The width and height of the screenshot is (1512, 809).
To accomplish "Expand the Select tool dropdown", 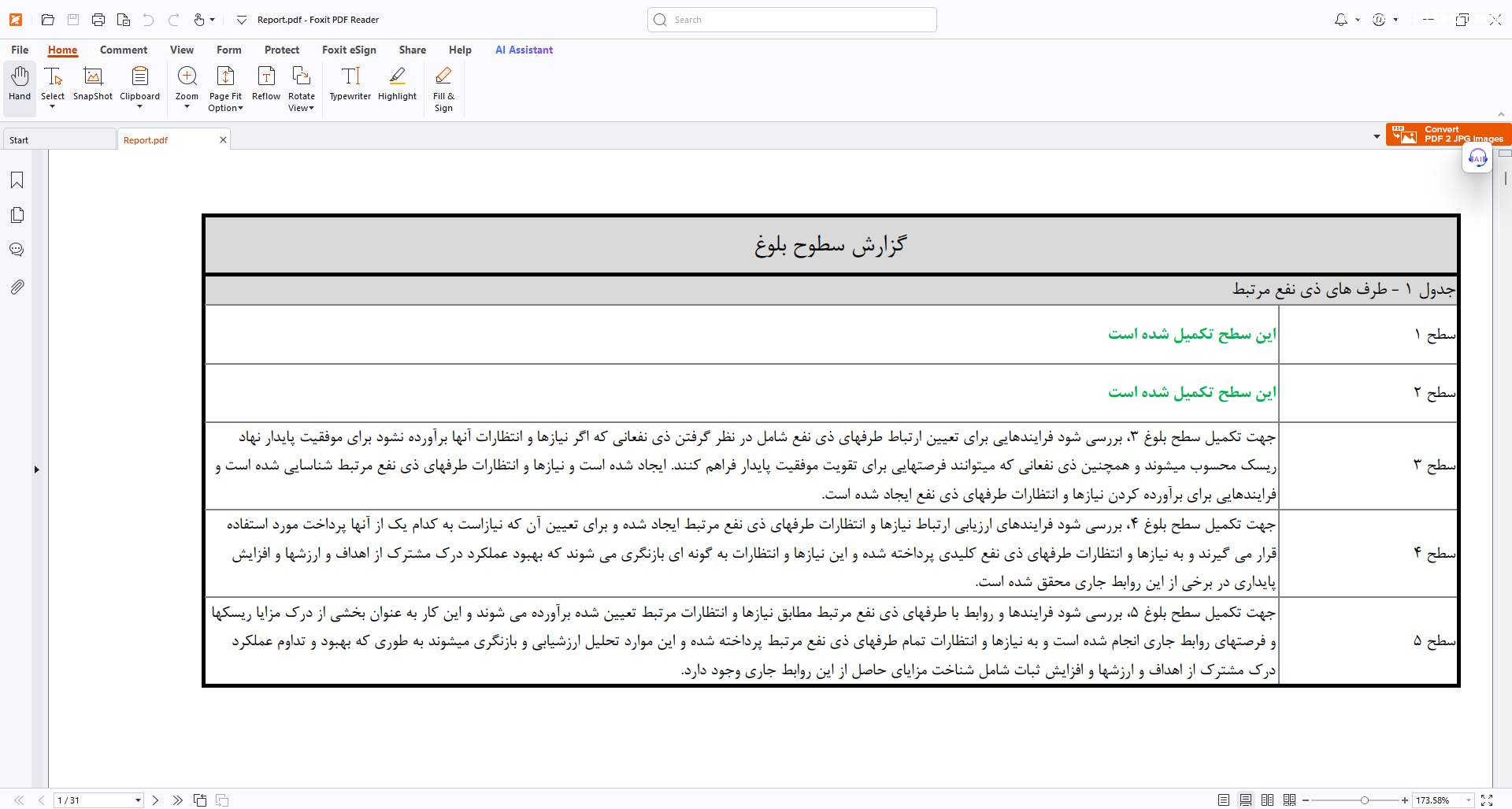I will pyautogui.click(x=53, y=106).
